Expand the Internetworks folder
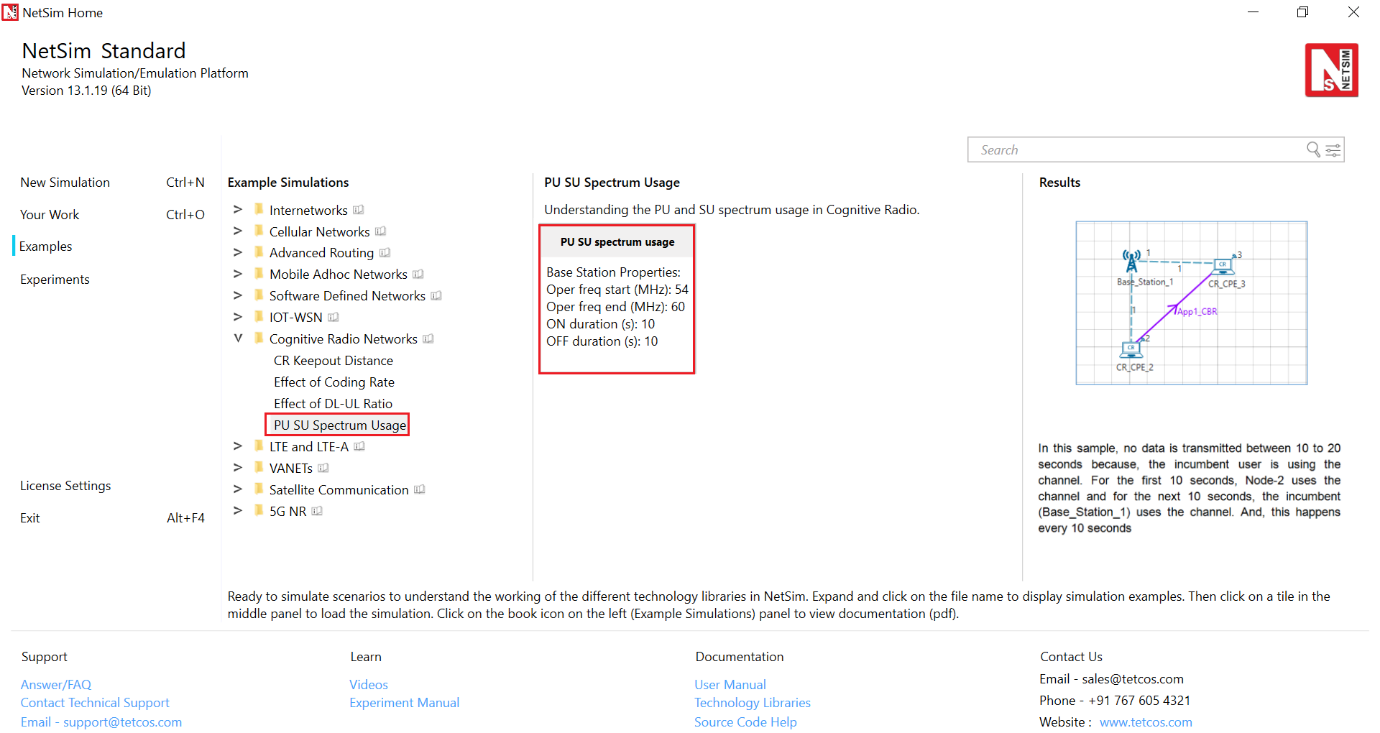Viewport: 1380px width, 733px height. (x=238, y=210)
